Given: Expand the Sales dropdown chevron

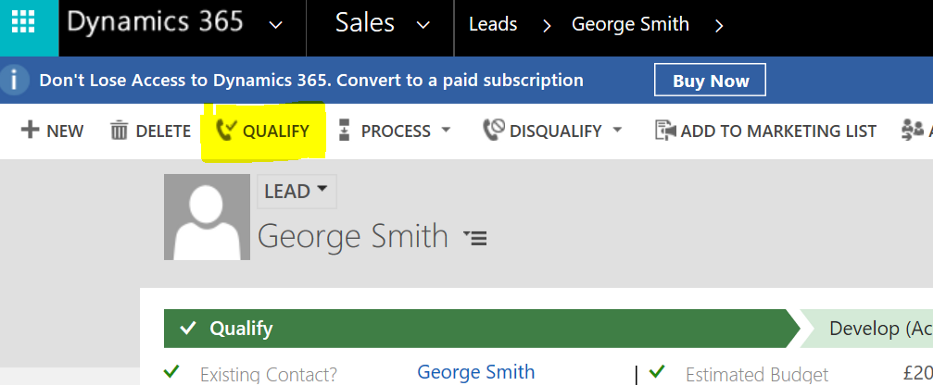Looking at the screenshot, I should pos(423,25).
